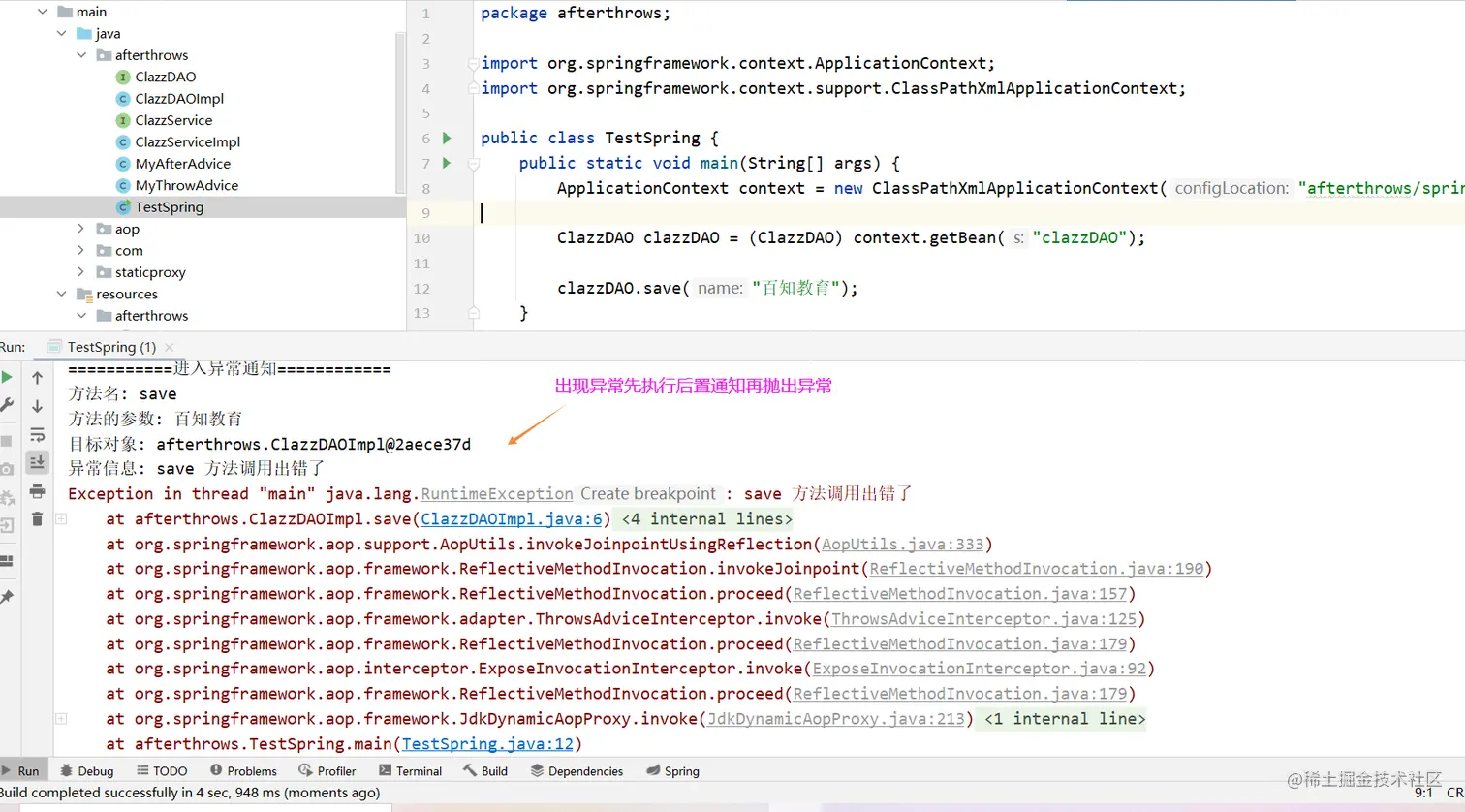This screenshot has width=1465, height=812.
Task: Open the Spring tool window
Action: click(672, 771)
